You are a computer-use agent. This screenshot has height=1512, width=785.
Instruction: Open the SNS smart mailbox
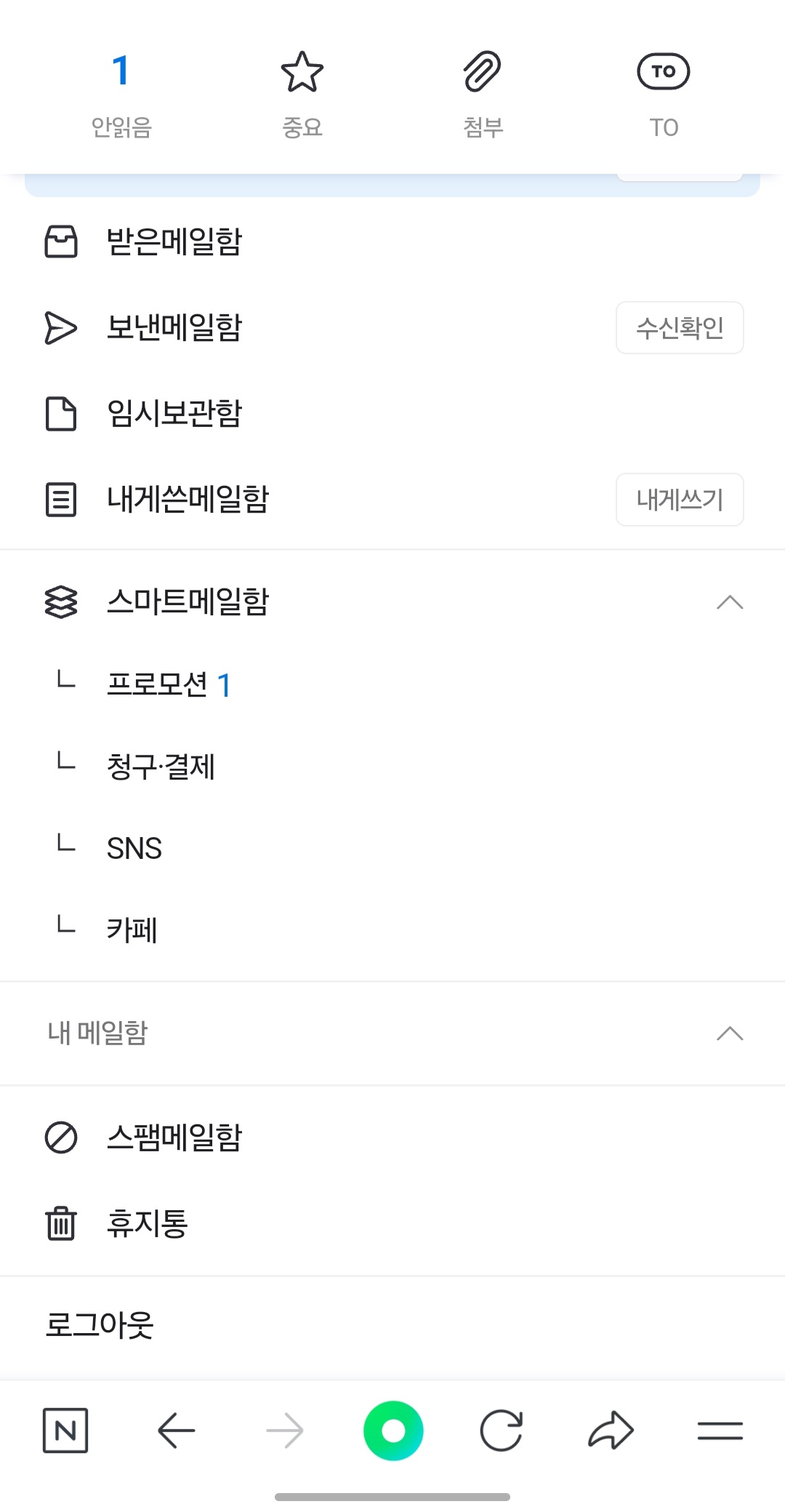tap(134, 848)
